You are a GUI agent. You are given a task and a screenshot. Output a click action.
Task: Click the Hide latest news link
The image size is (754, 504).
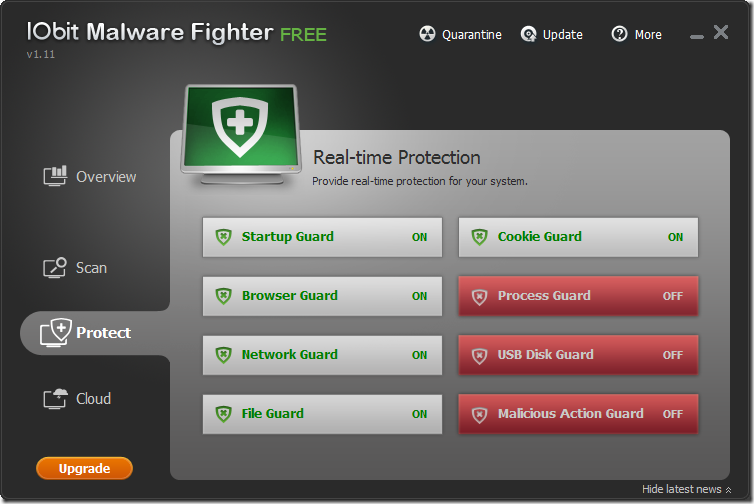coord(681,490)
